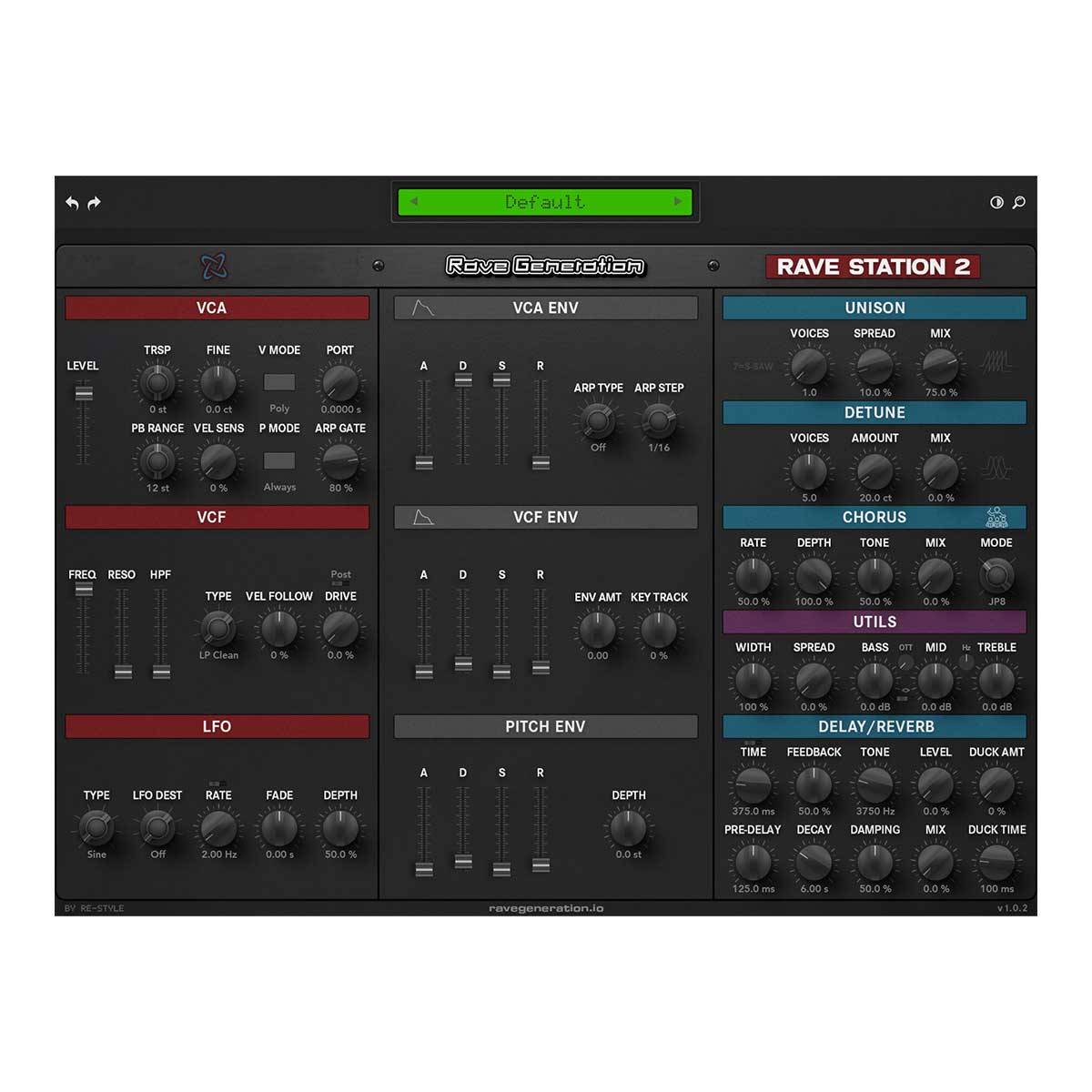Click the Chorus choir people icon

pyautogui.click(x=997, y=517)
